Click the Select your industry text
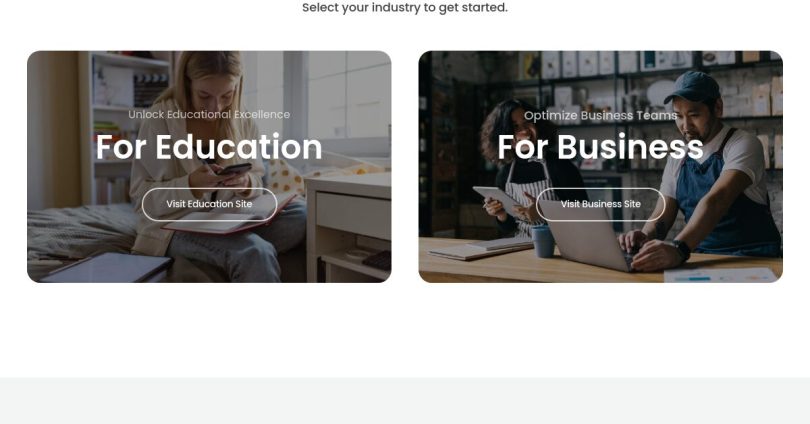Viewport: 810px width, 424px height. click(x=405, y=8)
